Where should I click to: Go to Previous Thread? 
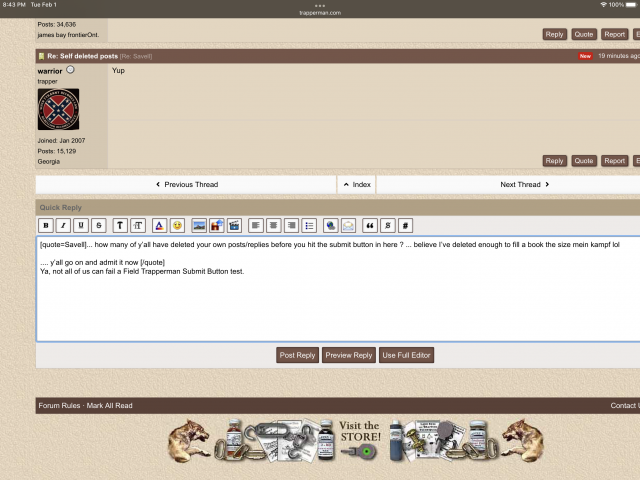[x=186, y=184]
